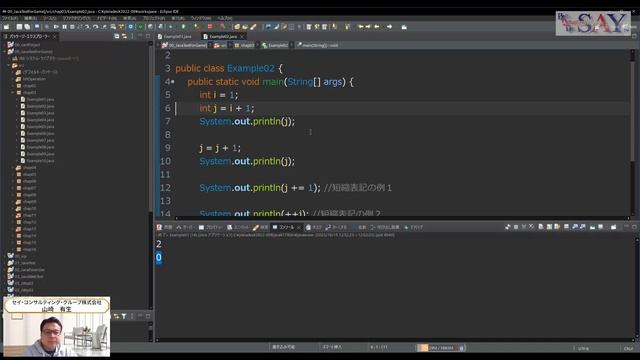
Task: Toggle Word Wrap in the console toolbar
Action: [x=557, y=227]
